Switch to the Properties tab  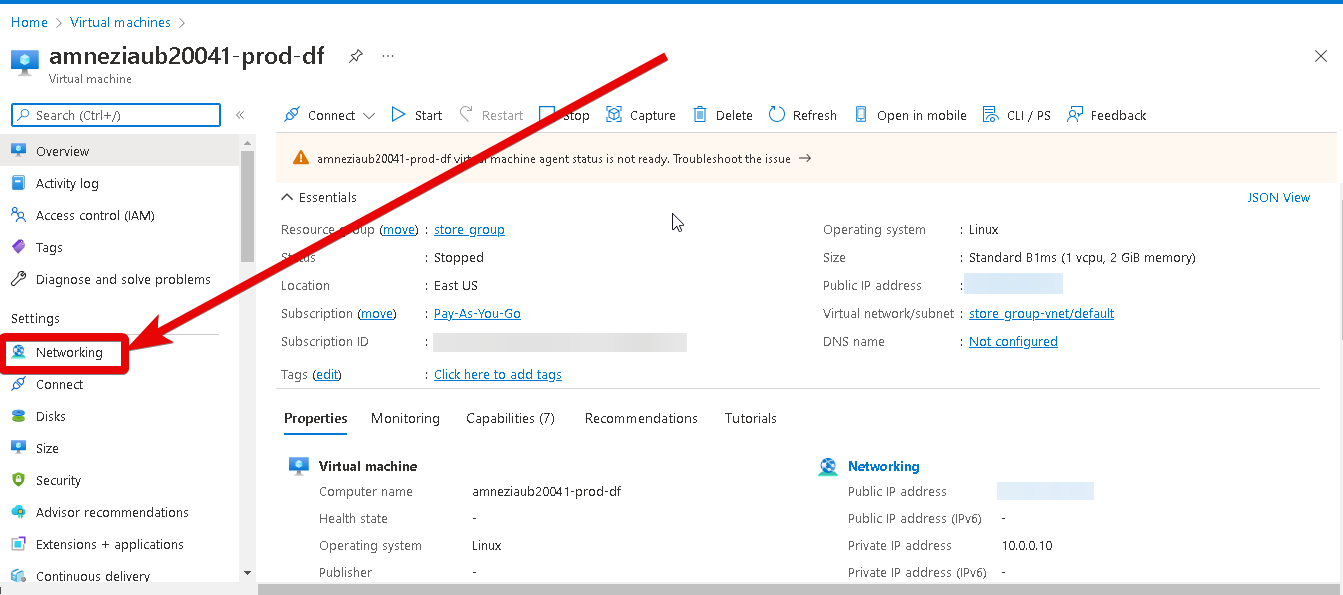[x=316, y=418]
